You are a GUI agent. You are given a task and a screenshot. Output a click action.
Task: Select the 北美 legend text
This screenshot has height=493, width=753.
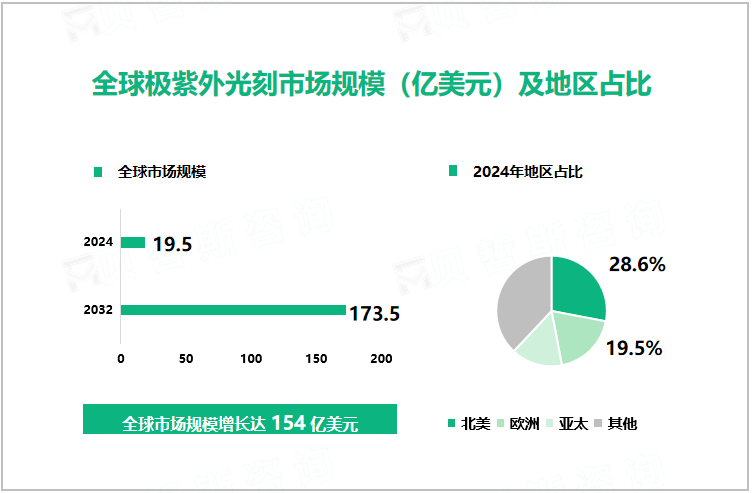coord(475,424)
